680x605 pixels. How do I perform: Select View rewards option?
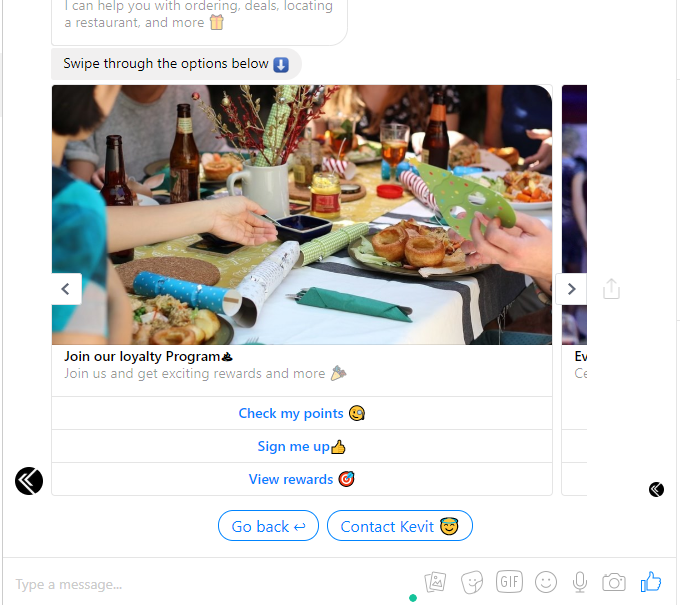(x=302, y=479)
